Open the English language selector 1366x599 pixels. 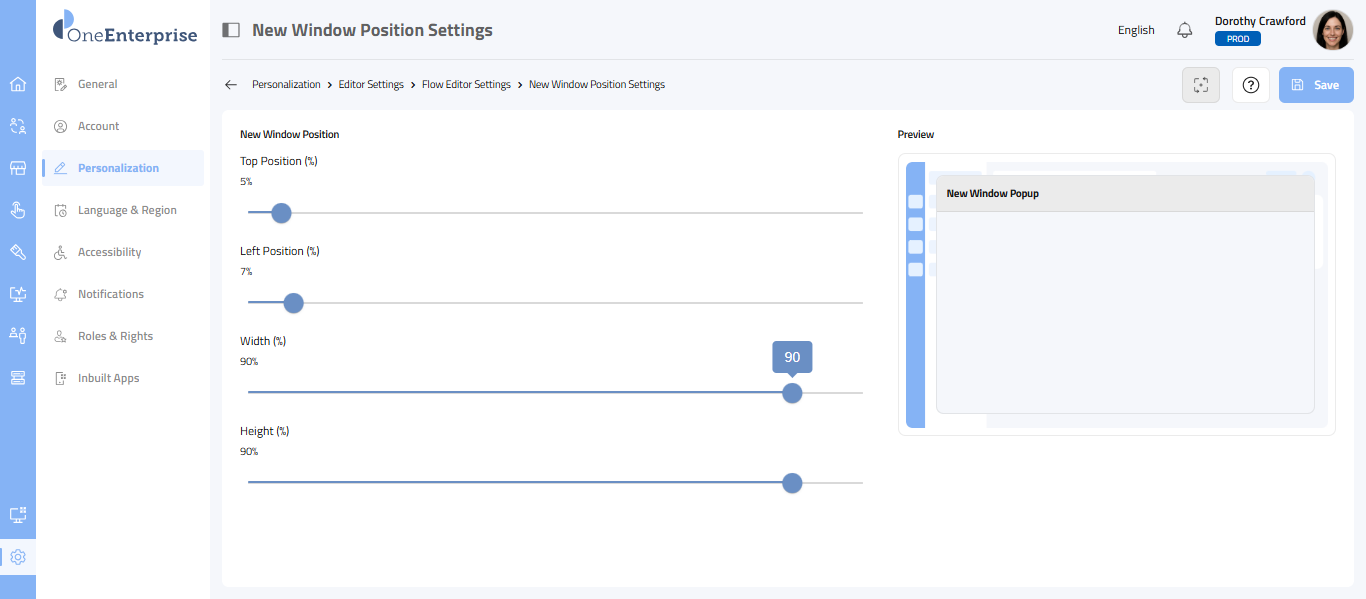click(x=1136, y=30)
